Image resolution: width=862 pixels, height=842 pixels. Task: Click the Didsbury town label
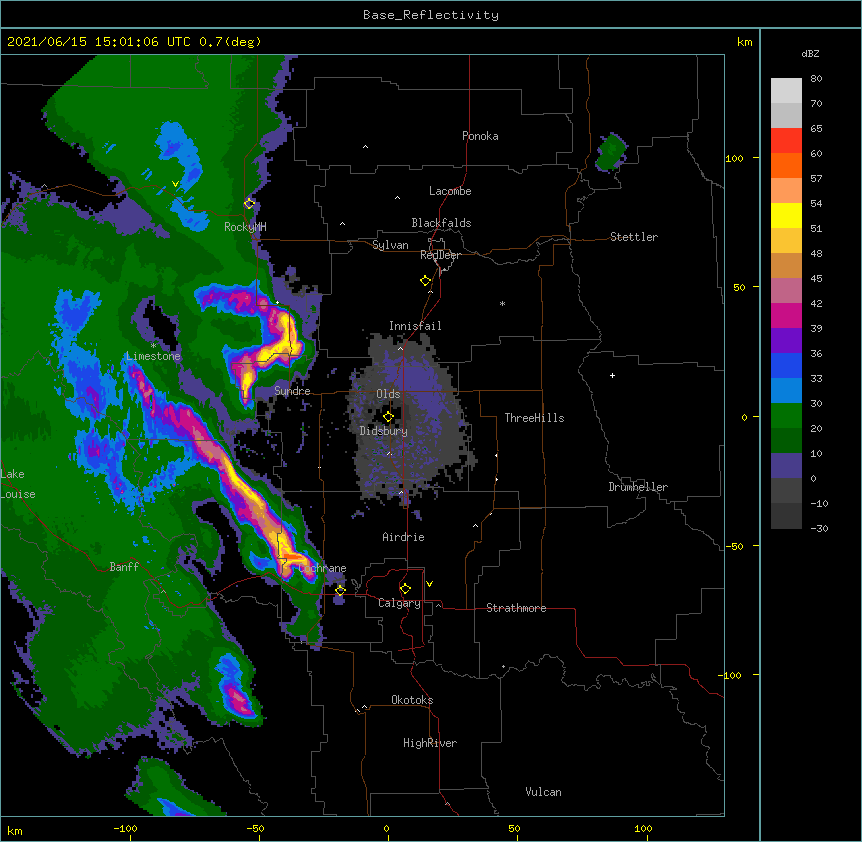(384, 431)
